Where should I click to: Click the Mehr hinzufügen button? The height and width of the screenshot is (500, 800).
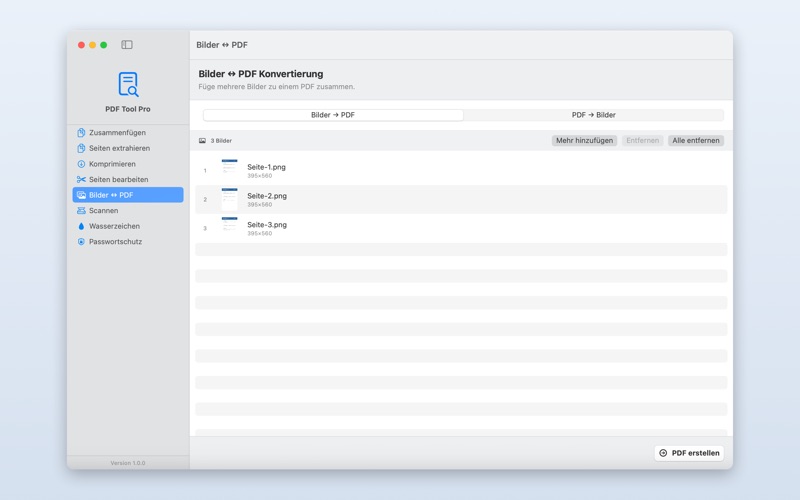click(x=584, y=141)
